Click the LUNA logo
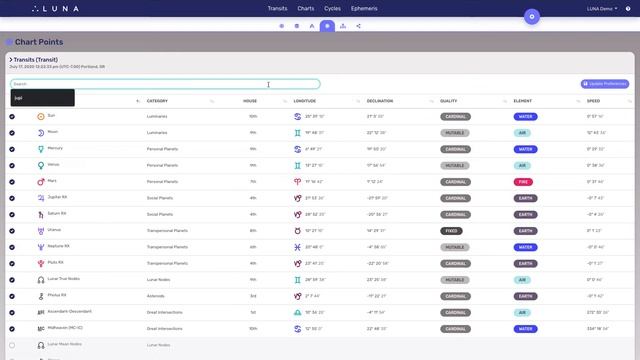 [56, 9]
